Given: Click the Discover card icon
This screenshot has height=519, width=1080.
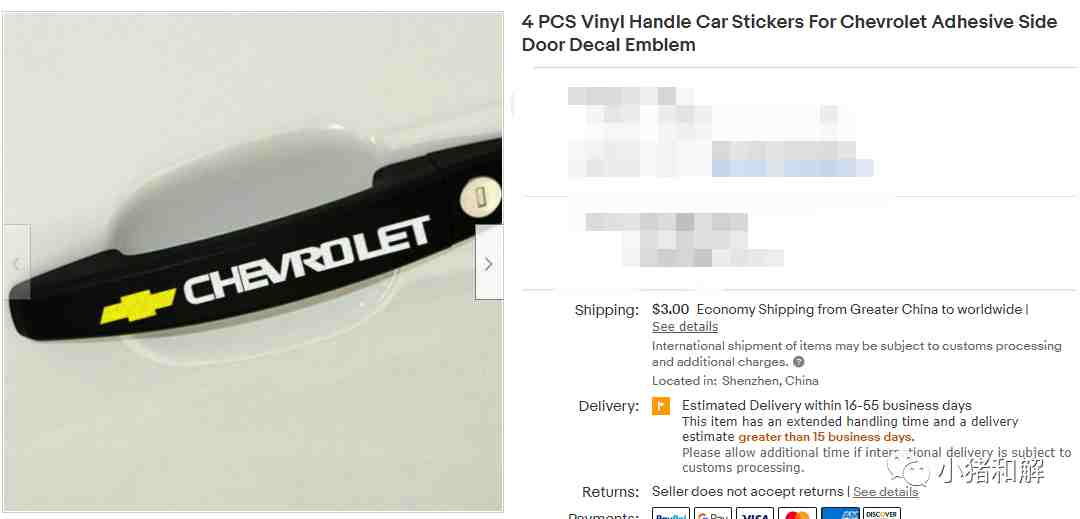Looking at the screenshot, I should point(882,513).
